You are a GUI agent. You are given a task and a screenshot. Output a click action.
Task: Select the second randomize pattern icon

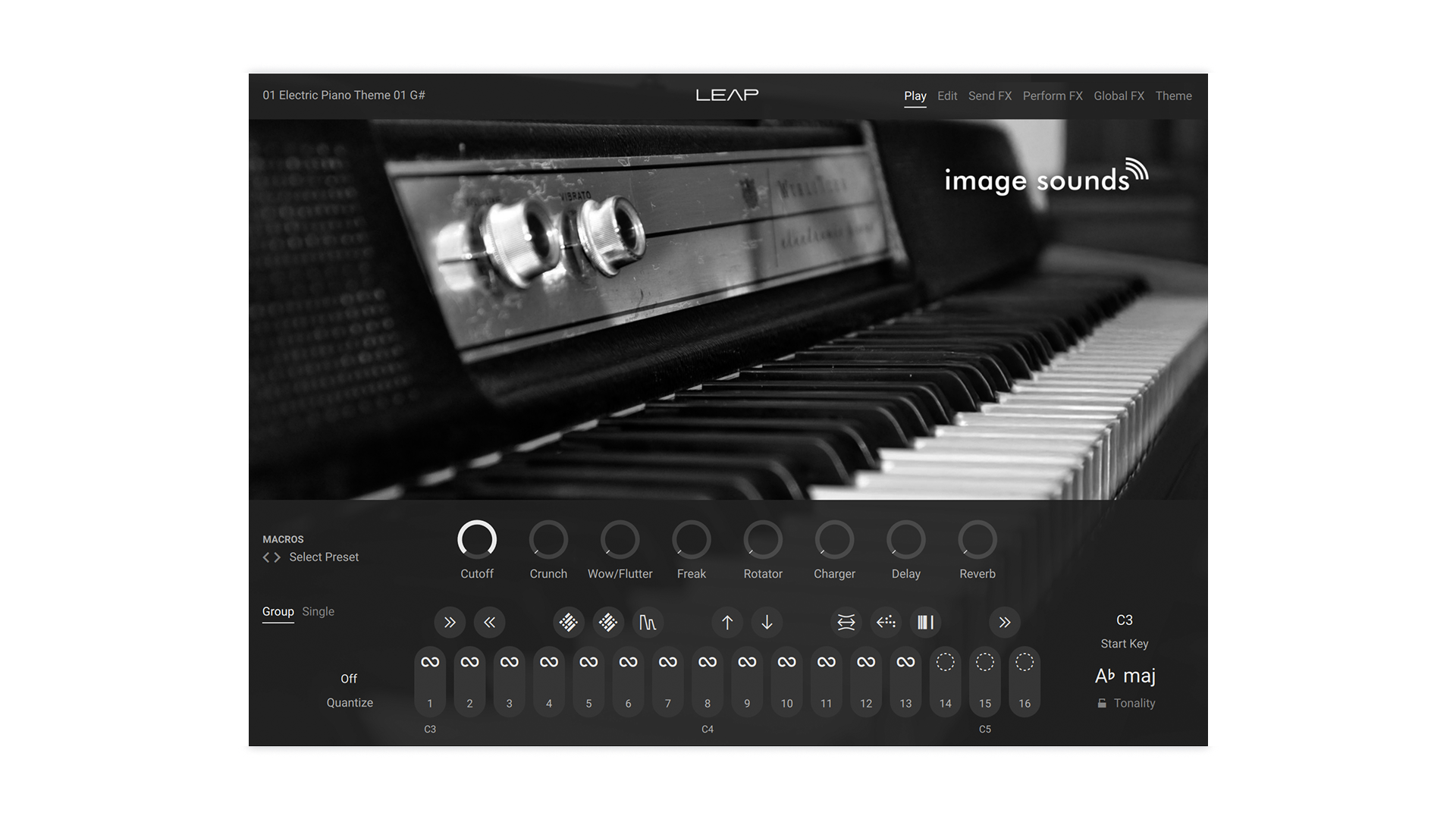pyautogui.click(x=607, y=622)
